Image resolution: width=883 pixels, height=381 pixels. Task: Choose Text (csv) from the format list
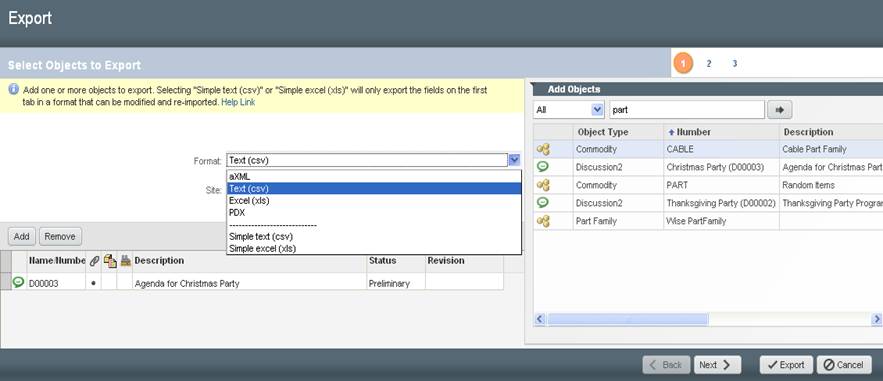(374, 189)
